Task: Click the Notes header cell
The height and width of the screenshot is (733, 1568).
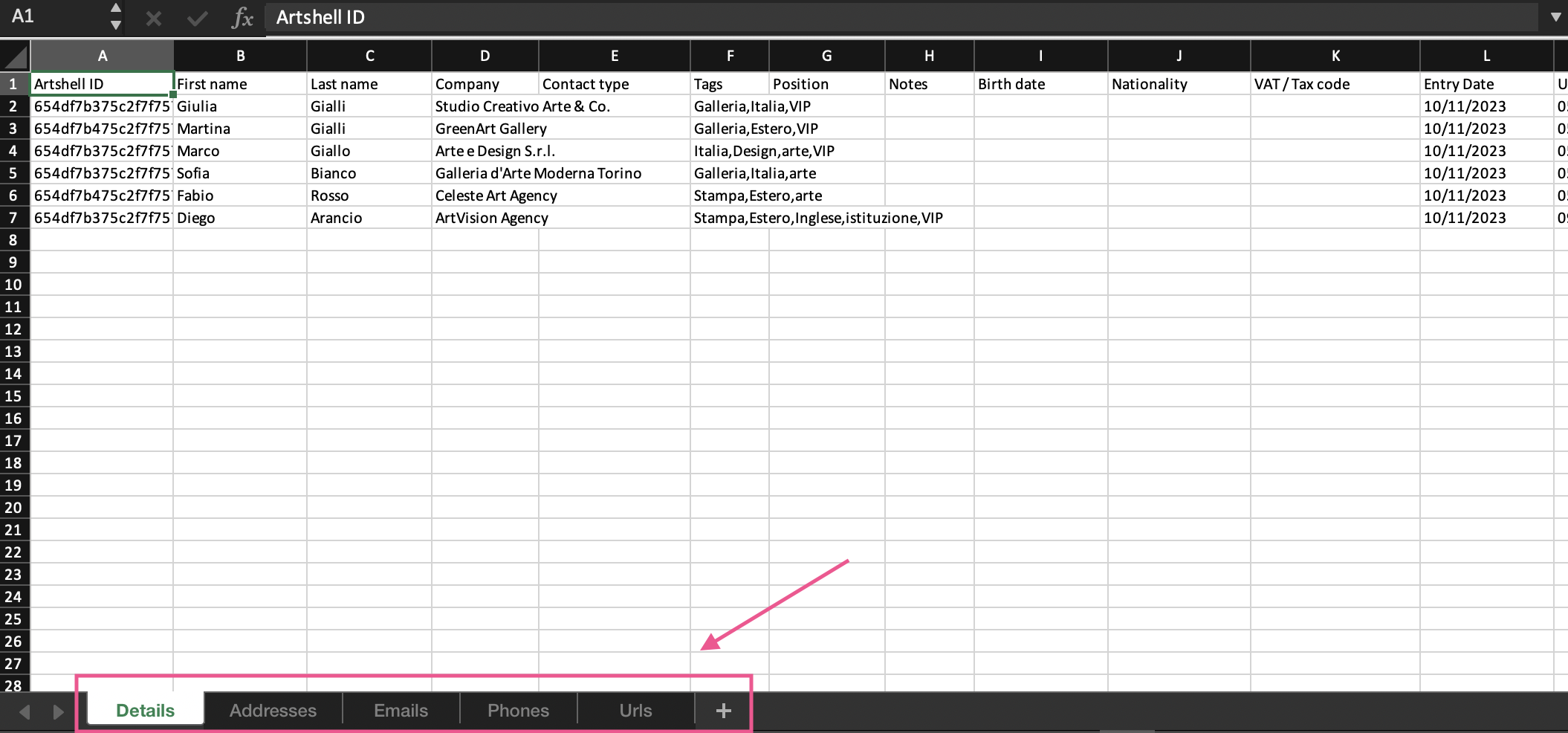Action: [x=930, y=84]
